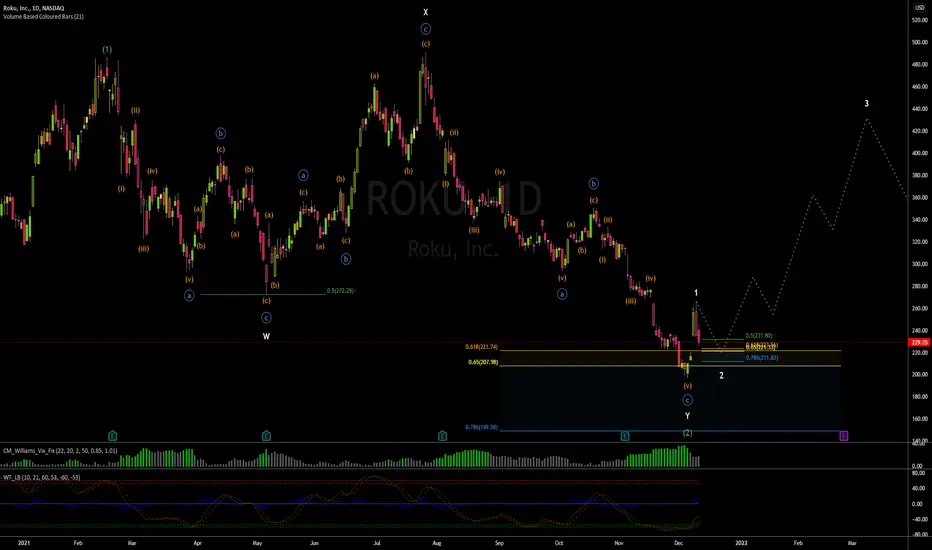Click the 400.00 price axis label

pos(920,153)
